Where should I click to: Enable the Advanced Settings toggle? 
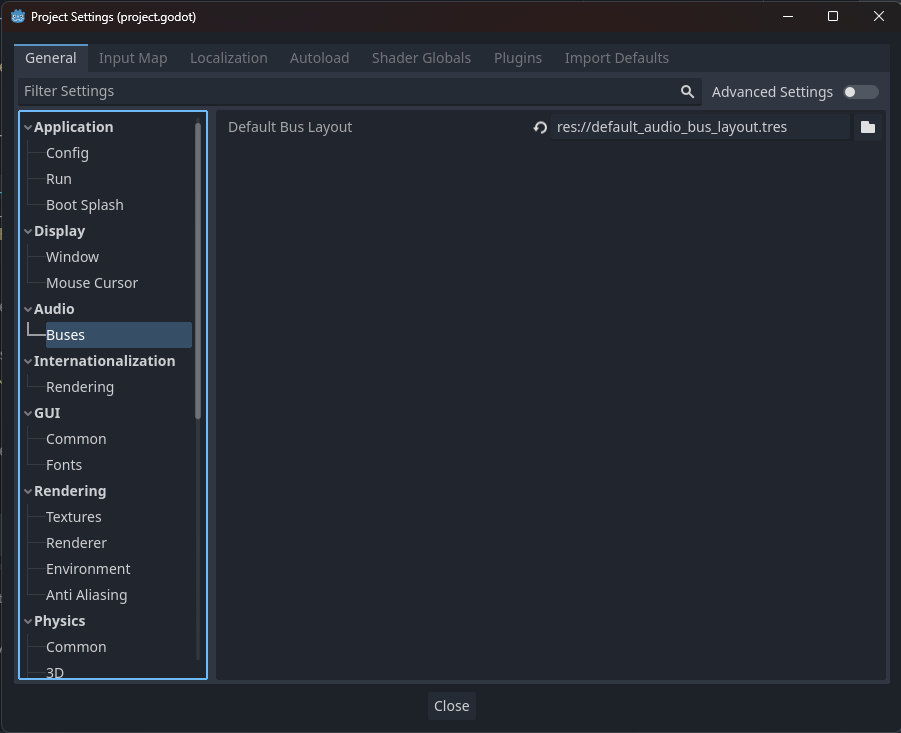coord(860,91)
